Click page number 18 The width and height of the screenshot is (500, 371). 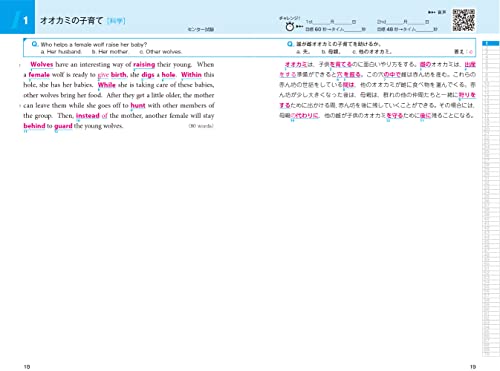point(27,367)
